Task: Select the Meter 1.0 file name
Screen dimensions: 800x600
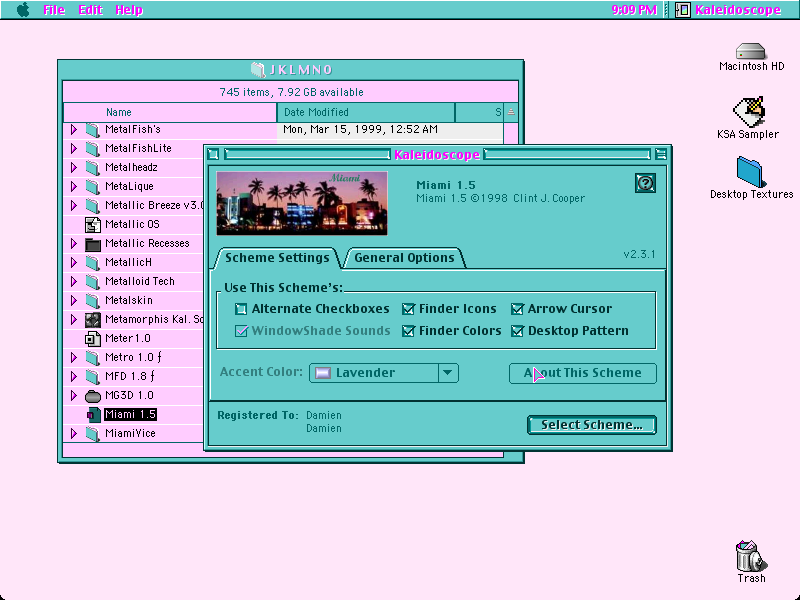Action: point(128,338)
